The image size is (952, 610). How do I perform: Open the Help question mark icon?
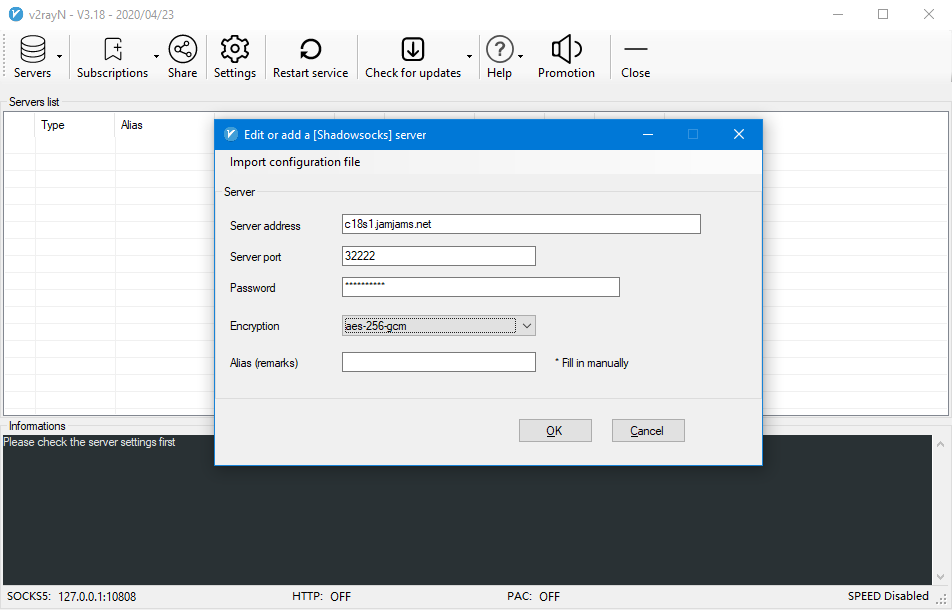tap(499, 50)
